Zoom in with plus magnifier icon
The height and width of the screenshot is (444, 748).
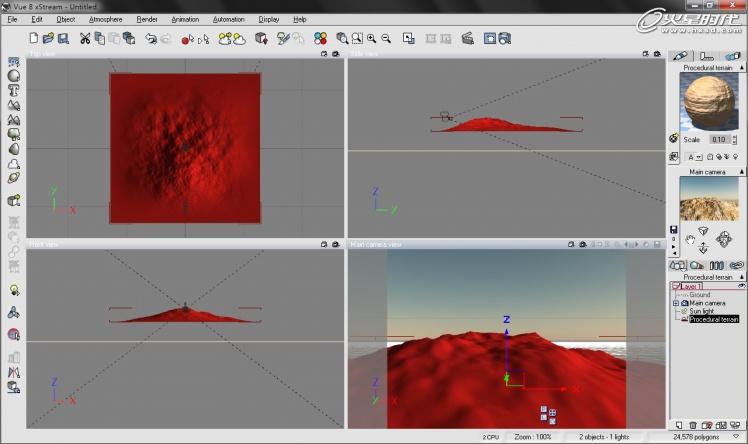click(x=372, y=38)
